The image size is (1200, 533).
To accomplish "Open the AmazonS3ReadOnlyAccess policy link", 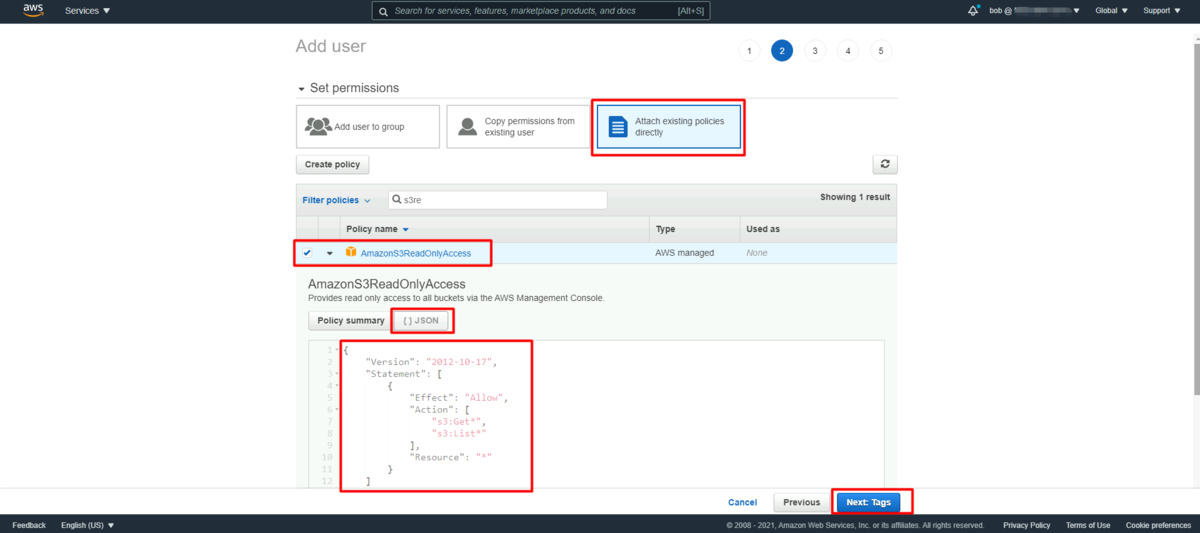I will pos(416,253).
